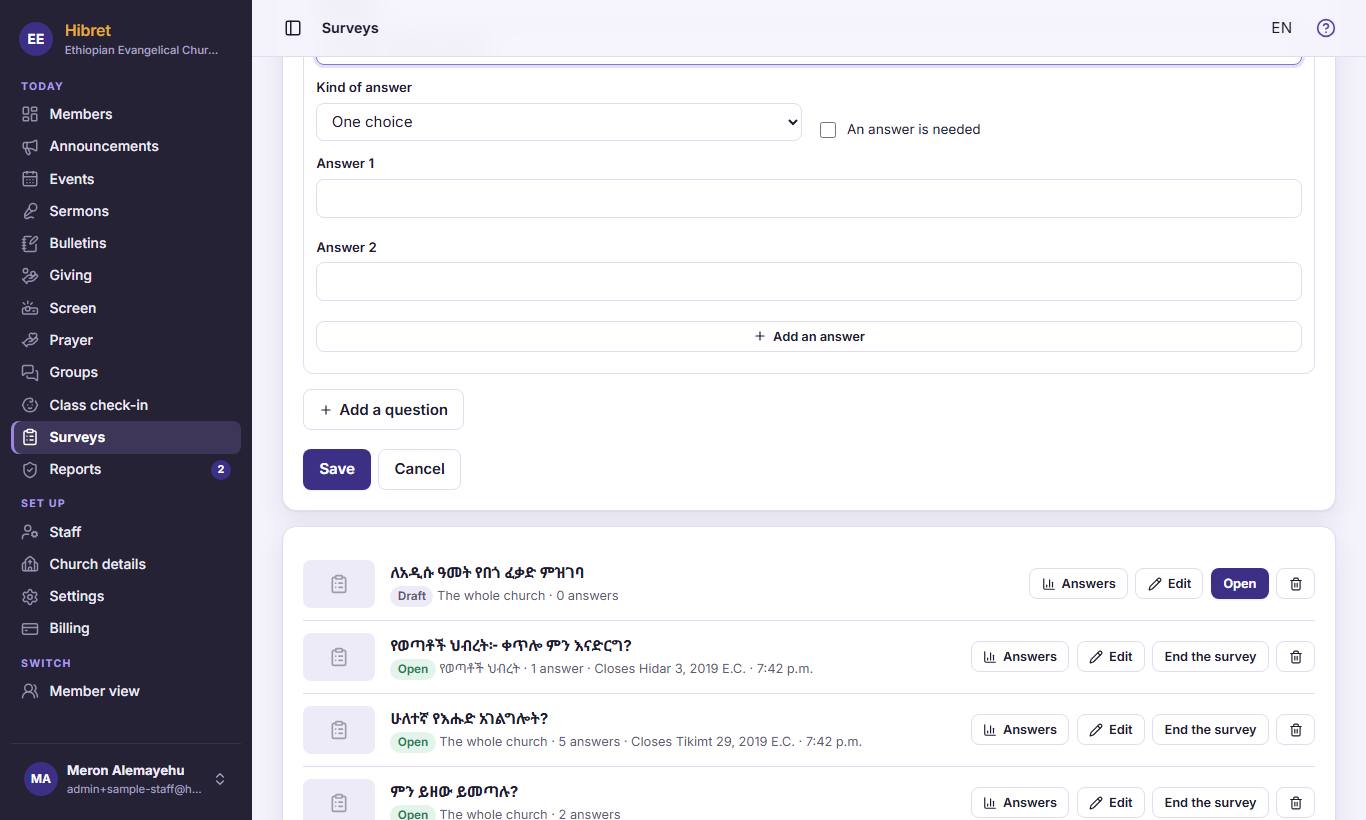The image size is (1366, 820).
Task: Click the clipboard thumbnail of the Draft survey
Action: tap(339, 584)
